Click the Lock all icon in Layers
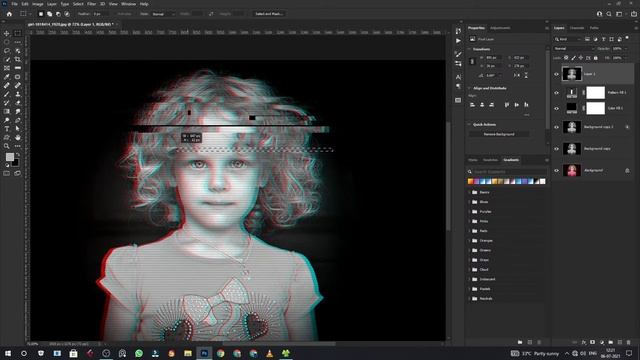 click(596, 58)
